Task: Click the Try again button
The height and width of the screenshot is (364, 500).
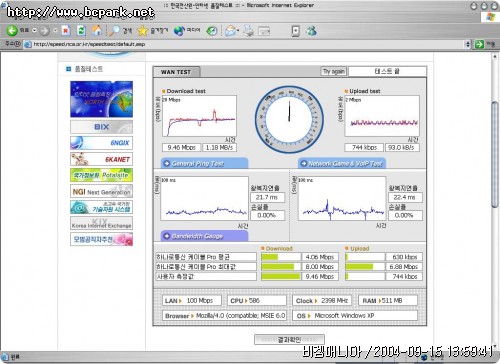Action: [x=334, y=71]
